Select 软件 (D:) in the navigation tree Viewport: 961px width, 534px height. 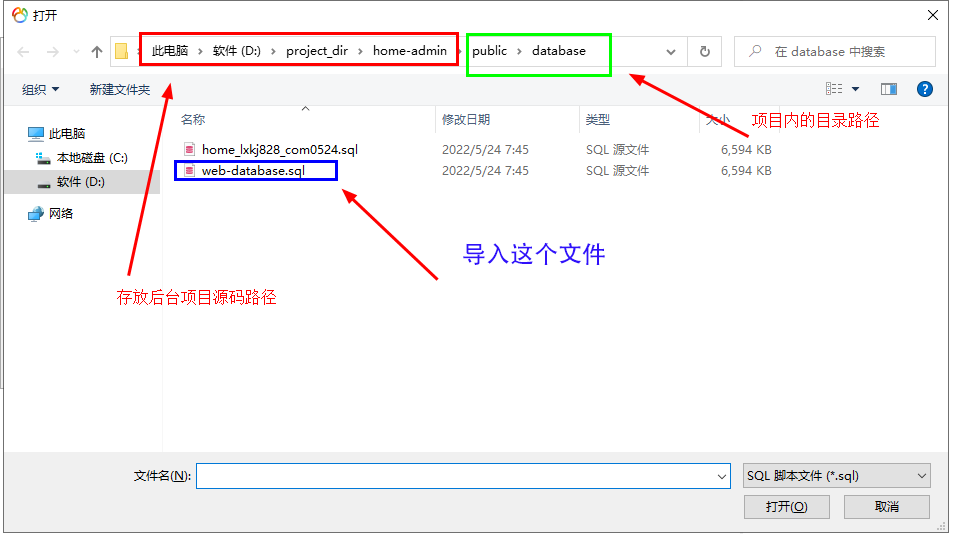click(80, 182)
